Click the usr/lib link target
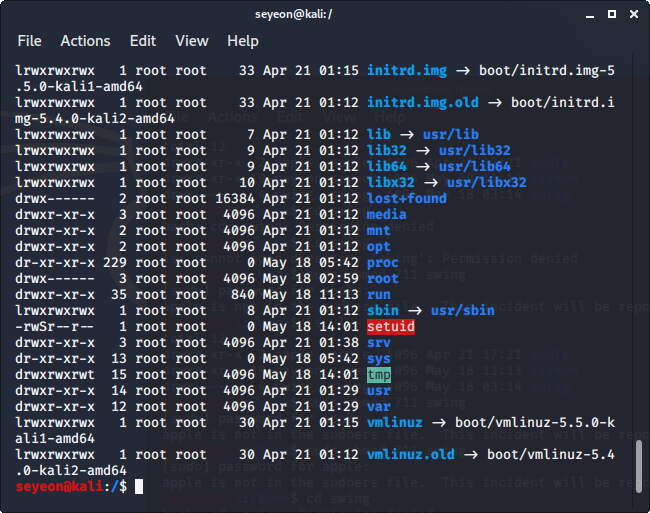The image size is (650, 513). coord(451,134)
